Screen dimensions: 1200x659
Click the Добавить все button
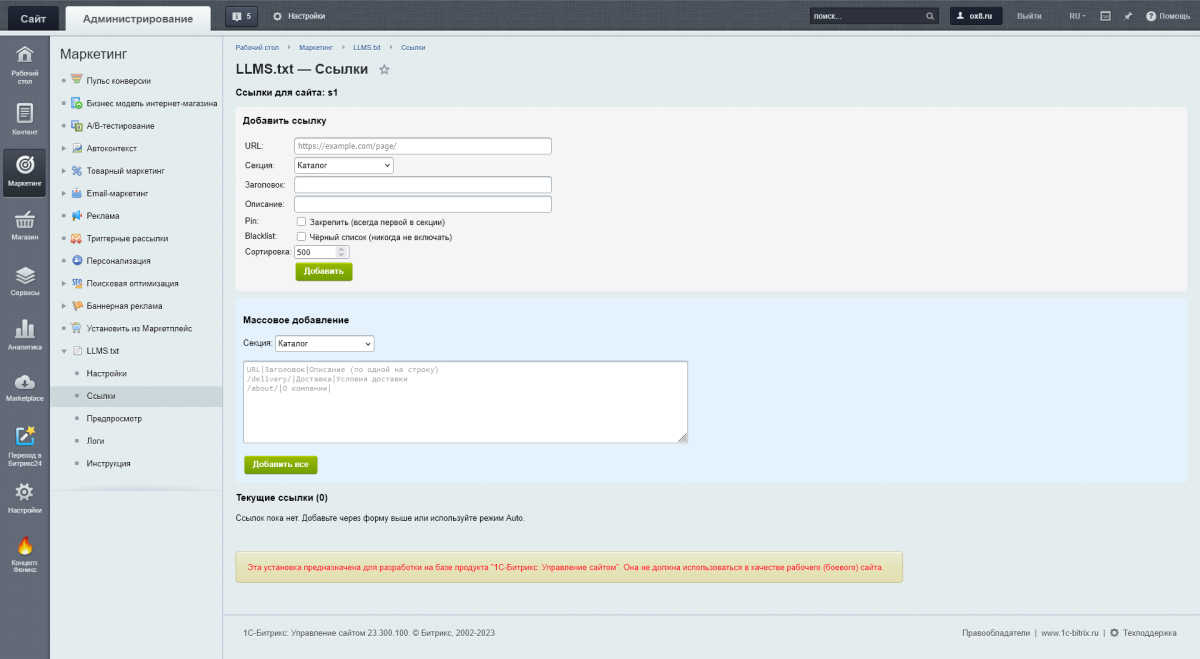(280, 465)
